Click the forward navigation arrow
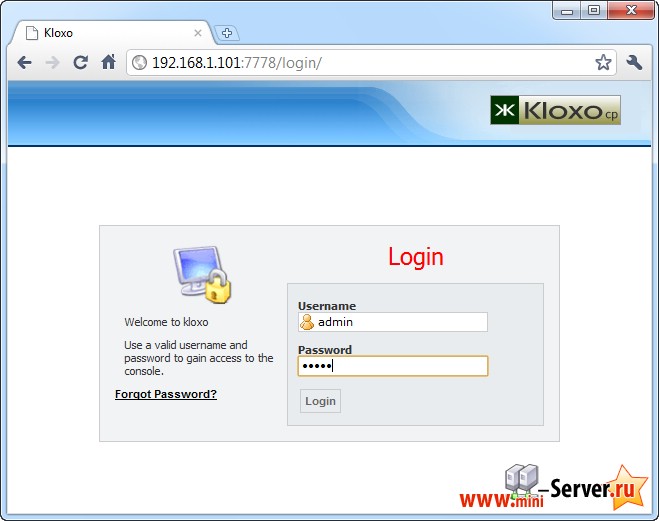This screenshot has height=521, width=659. (53, 63)
